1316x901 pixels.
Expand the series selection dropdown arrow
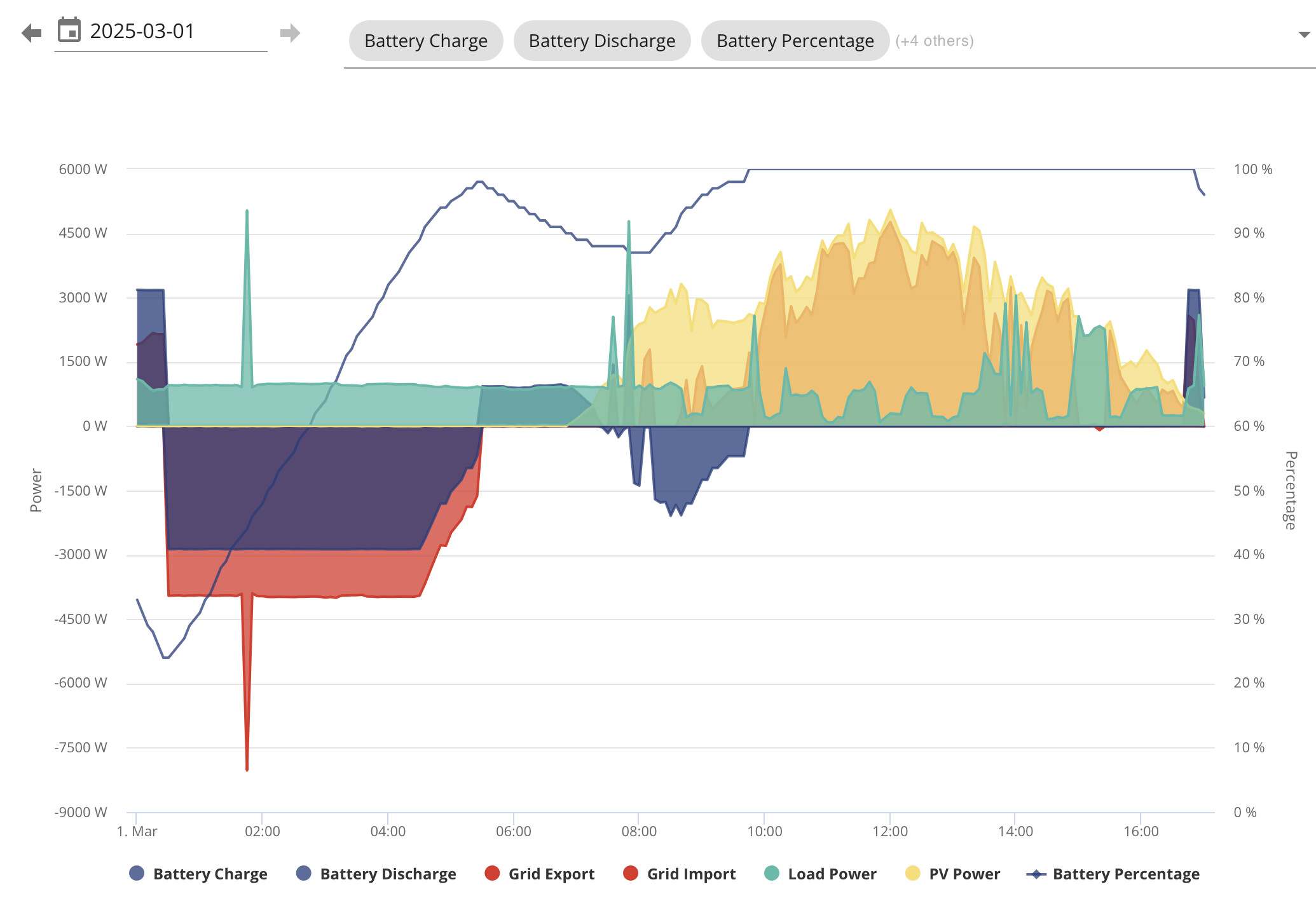point(1304,34)
